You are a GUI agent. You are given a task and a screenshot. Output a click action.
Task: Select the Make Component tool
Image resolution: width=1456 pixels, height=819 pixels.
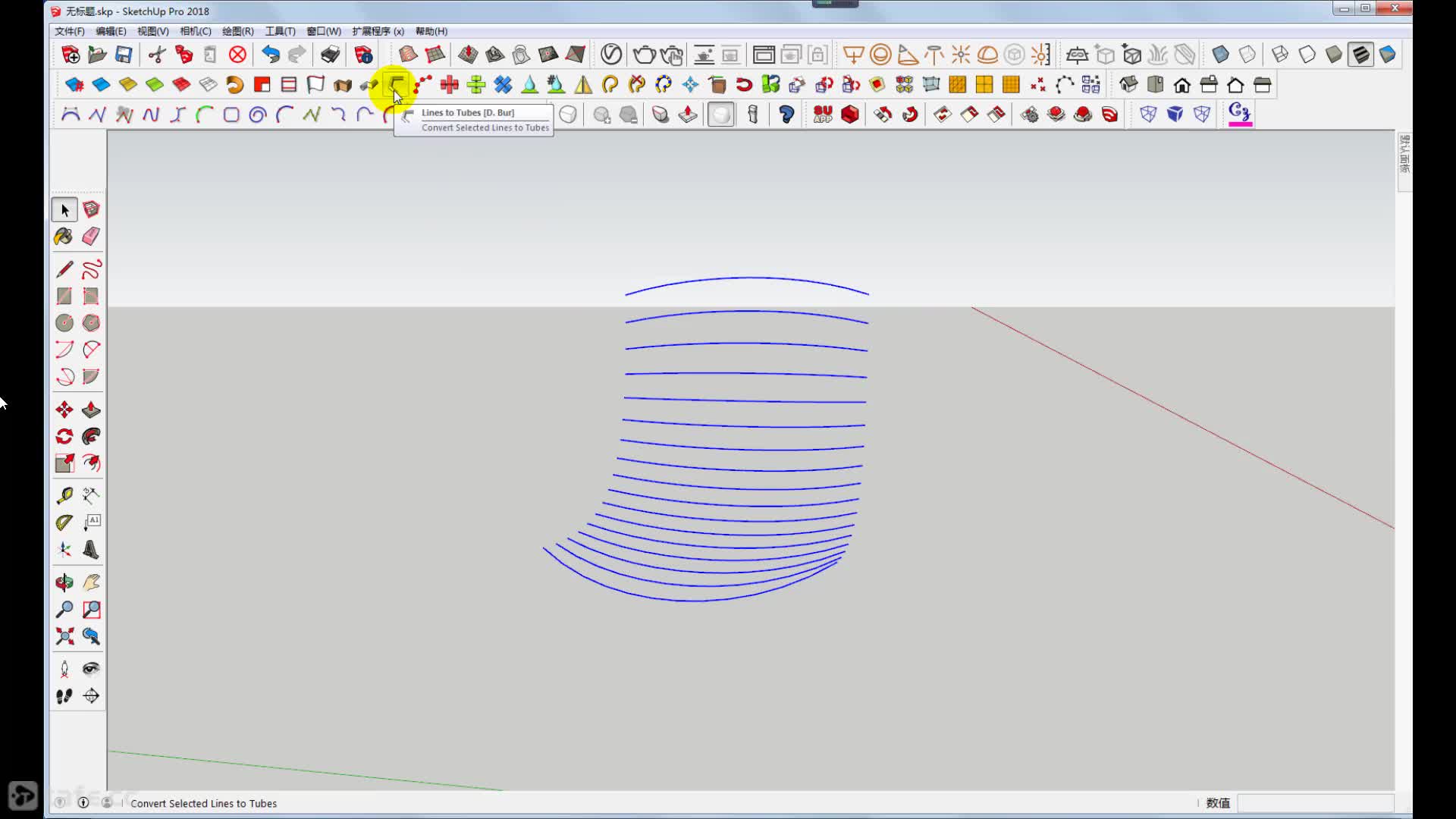[91, 210]
